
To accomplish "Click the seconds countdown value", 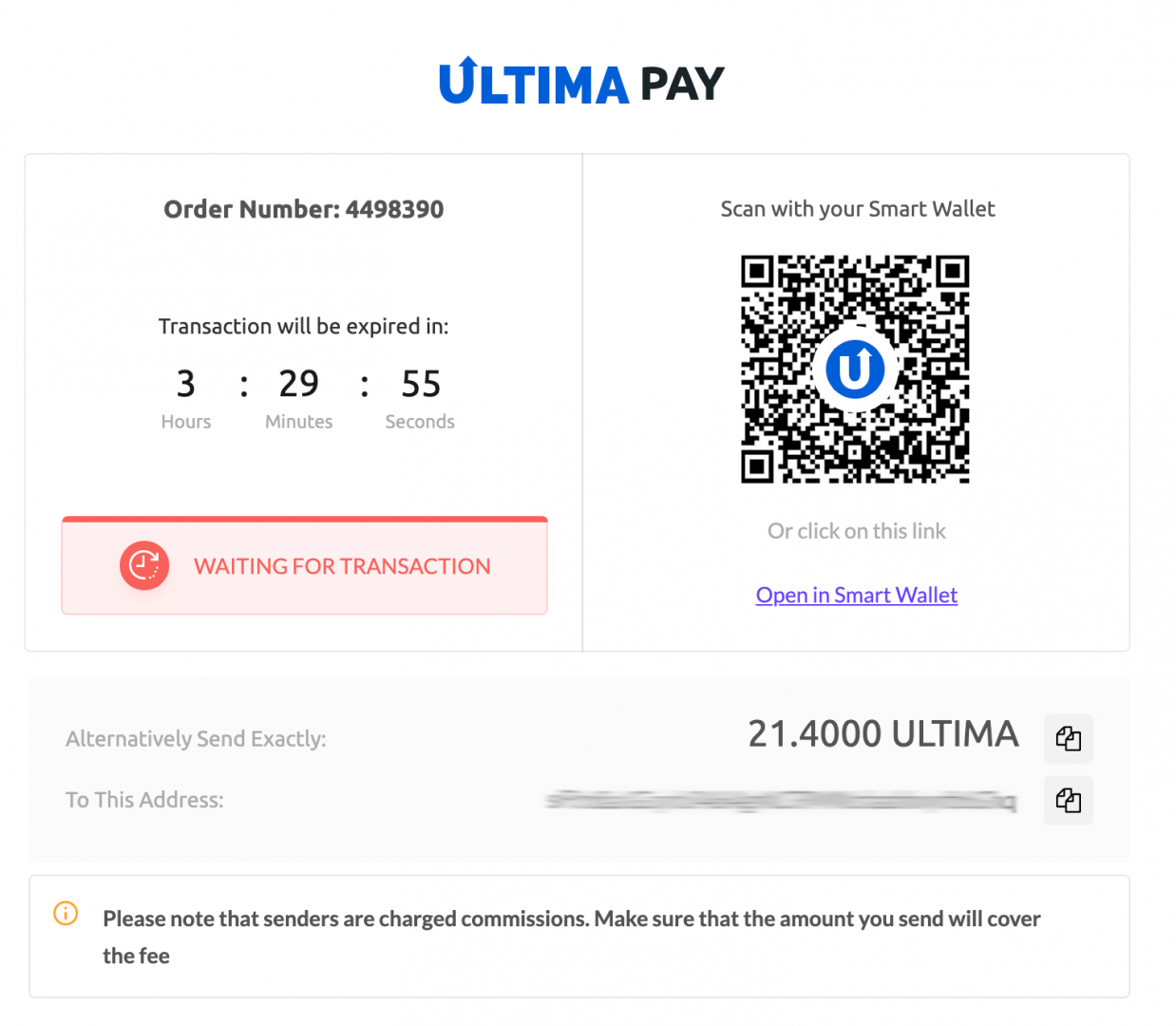I will (421, 384).
